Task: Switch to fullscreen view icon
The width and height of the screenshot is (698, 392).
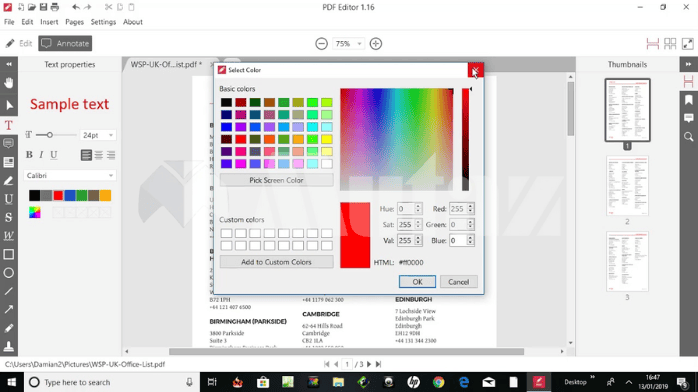Action: pyautogui.click(x=688, y=44)
